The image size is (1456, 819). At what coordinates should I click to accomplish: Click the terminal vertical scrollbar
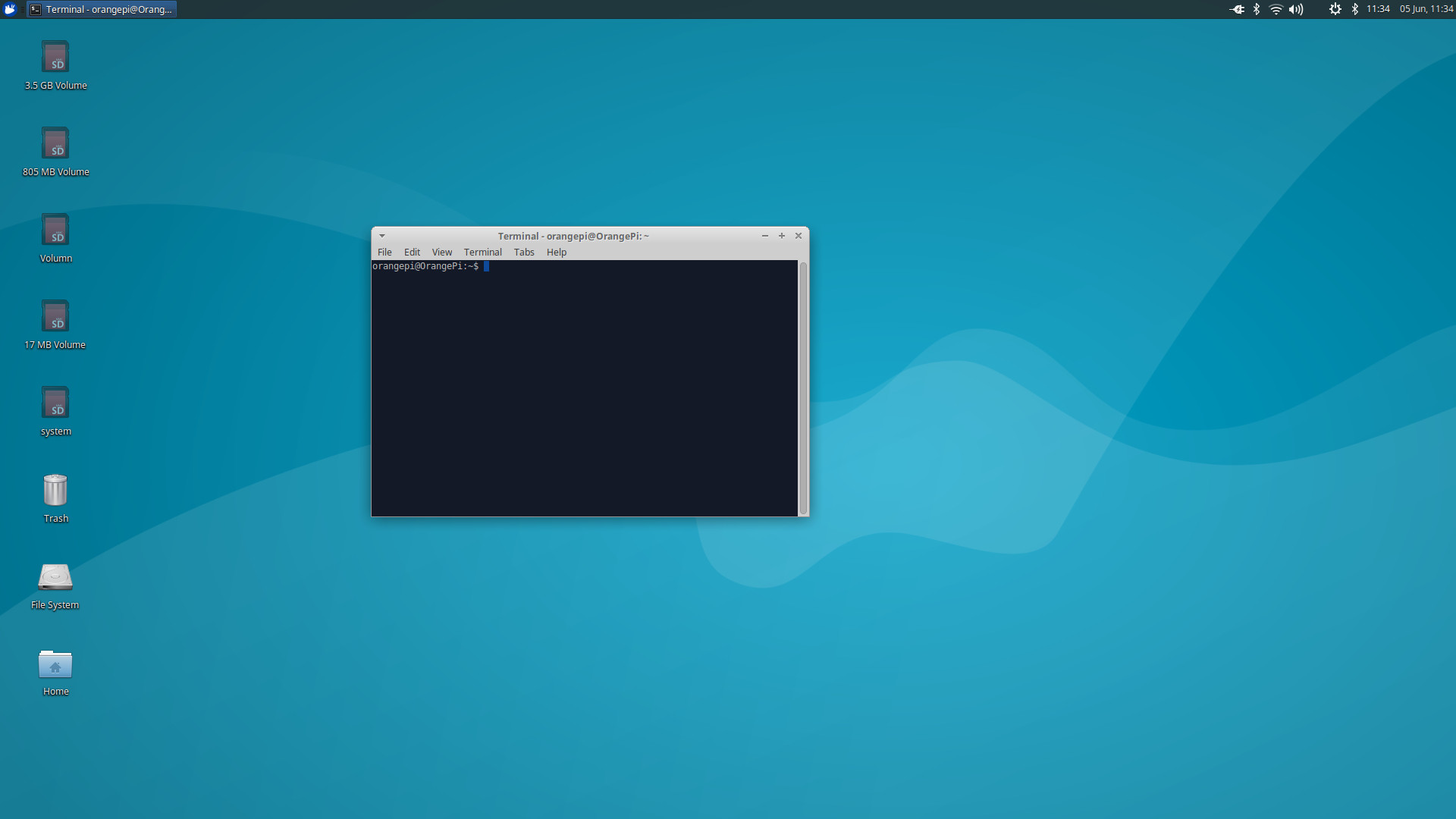click(803, 387)
